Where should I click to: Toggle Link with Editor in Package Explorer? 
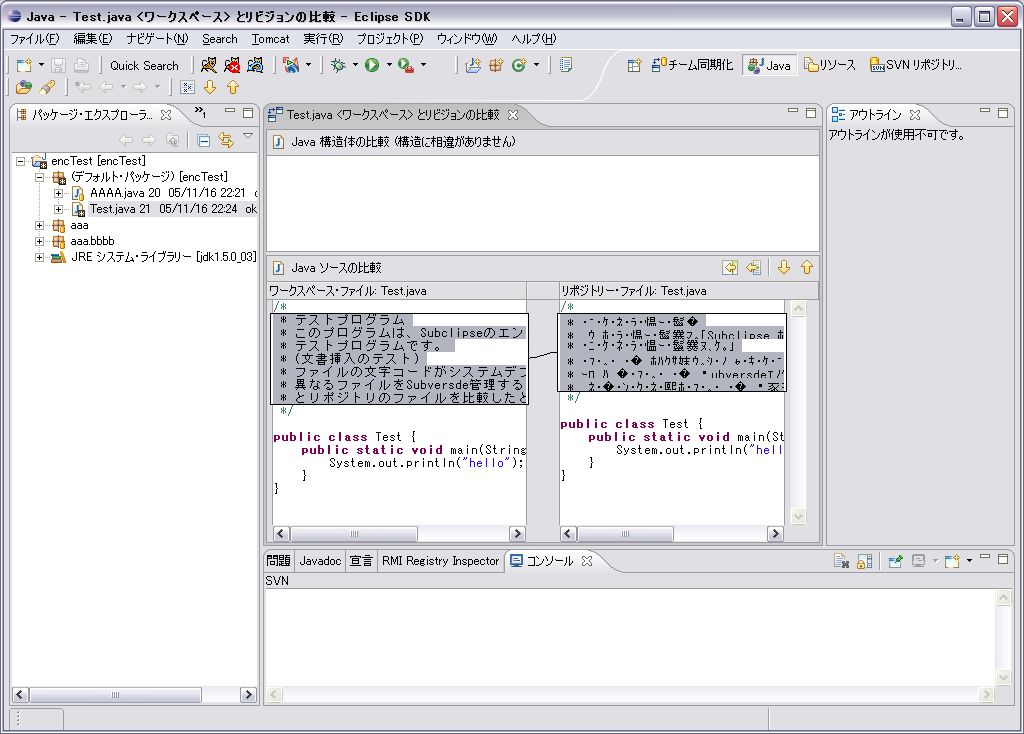point(226,140)
